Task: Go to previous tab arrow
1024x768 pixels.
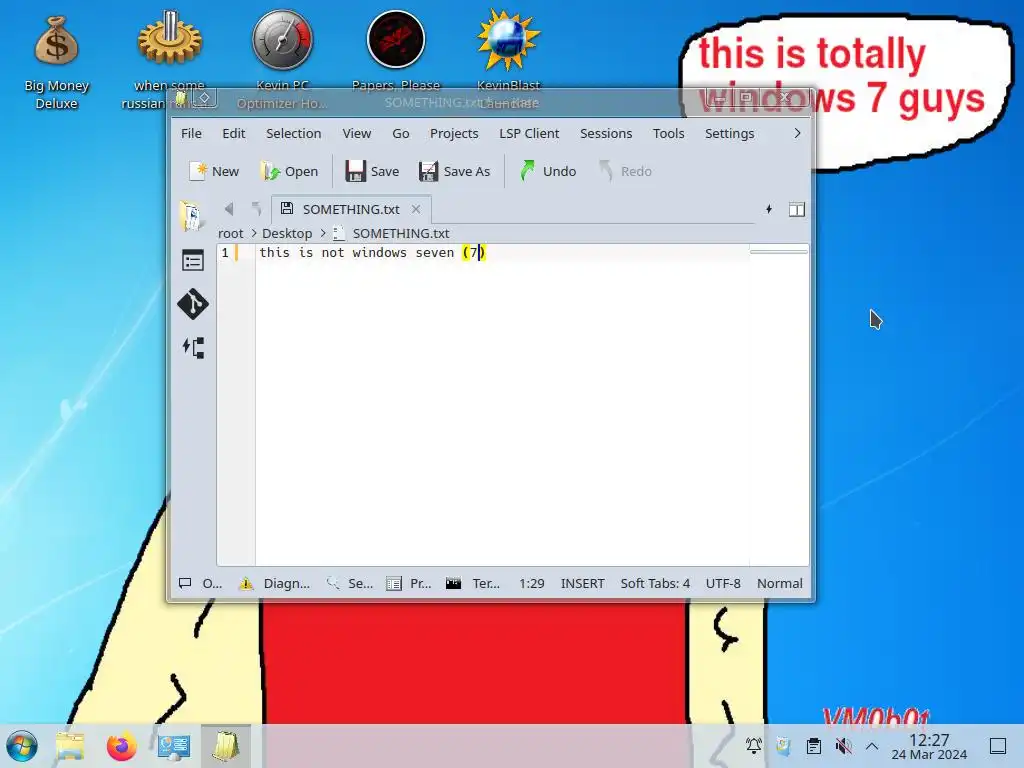Action: [x=229, y=209]
